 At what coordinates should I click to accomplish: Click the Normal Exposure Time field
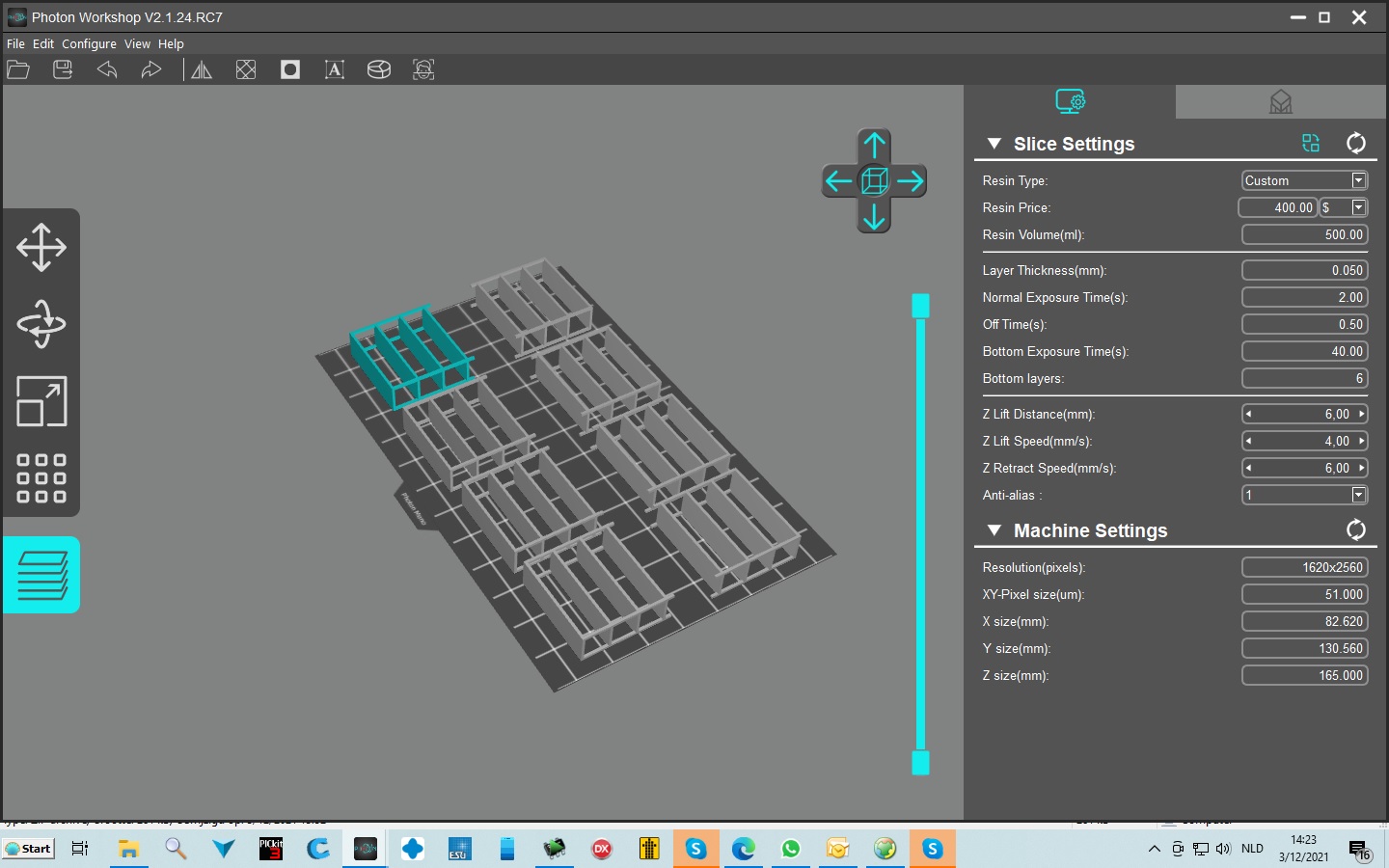click(x=1304, y=297)
